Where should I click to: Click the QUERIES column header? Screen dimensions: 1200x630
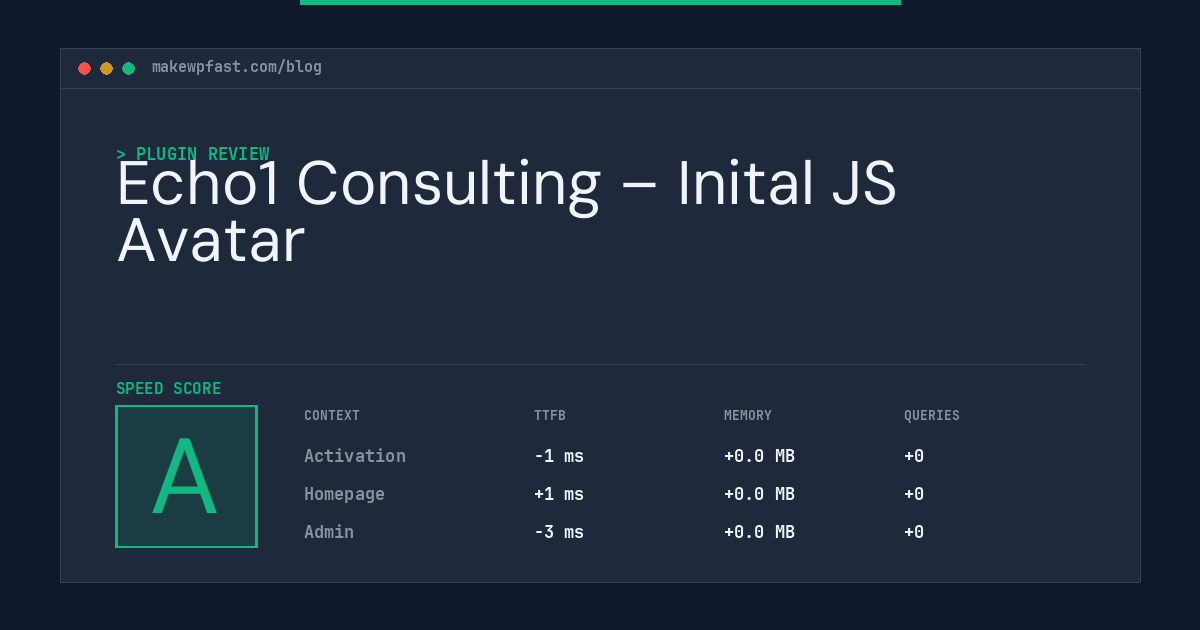pyautogui.click(x=932, y=416)
